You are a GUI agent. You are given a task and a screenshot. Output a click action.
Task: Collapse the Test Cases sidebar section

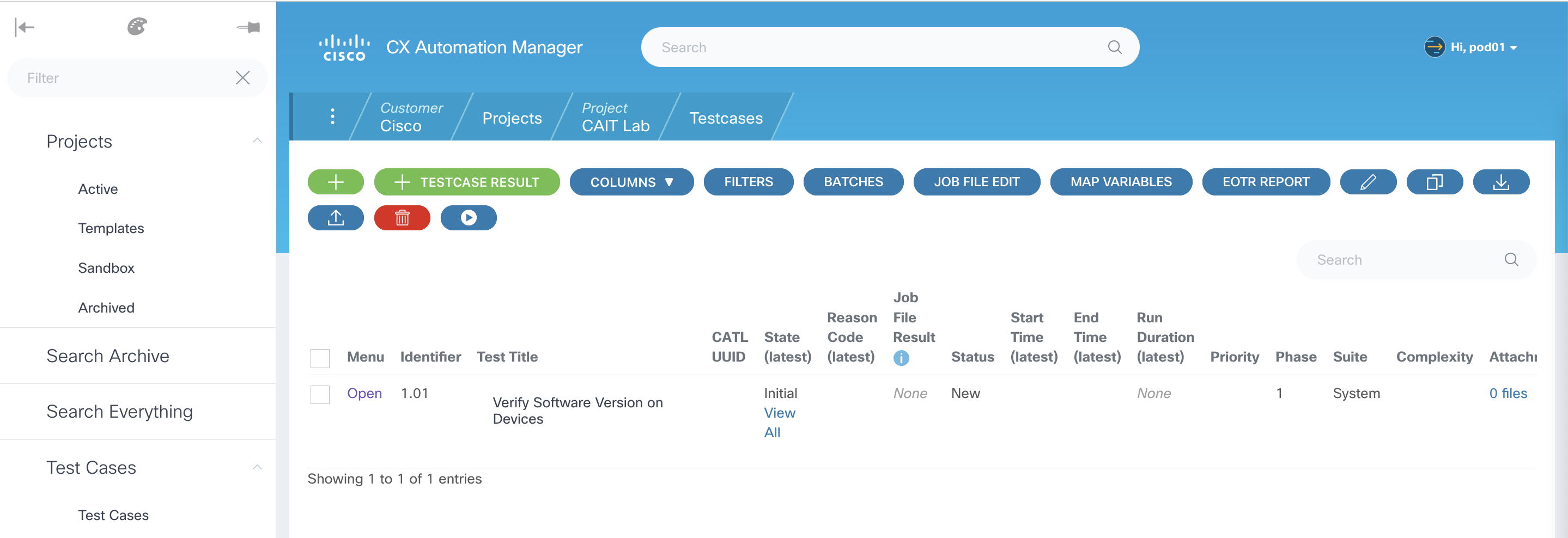pyautogui.click(x=257, y=467)
